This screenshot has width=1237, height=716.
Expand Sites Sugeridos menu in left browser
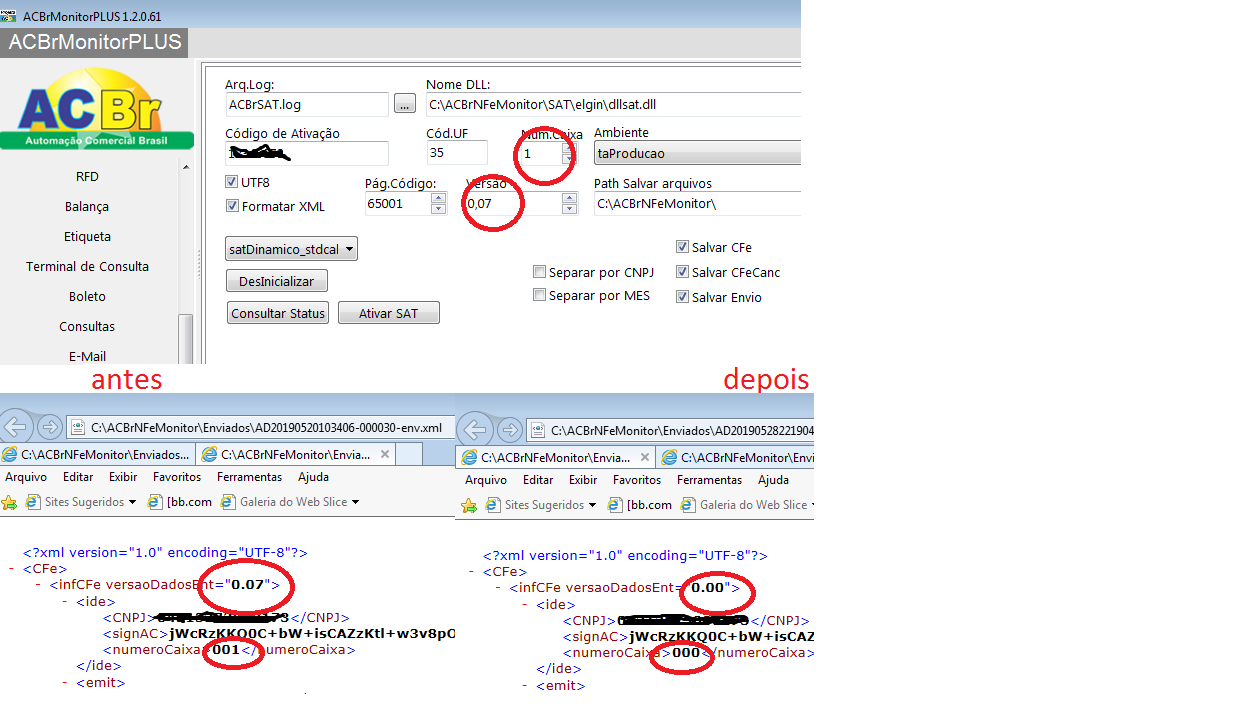(131, 502)
